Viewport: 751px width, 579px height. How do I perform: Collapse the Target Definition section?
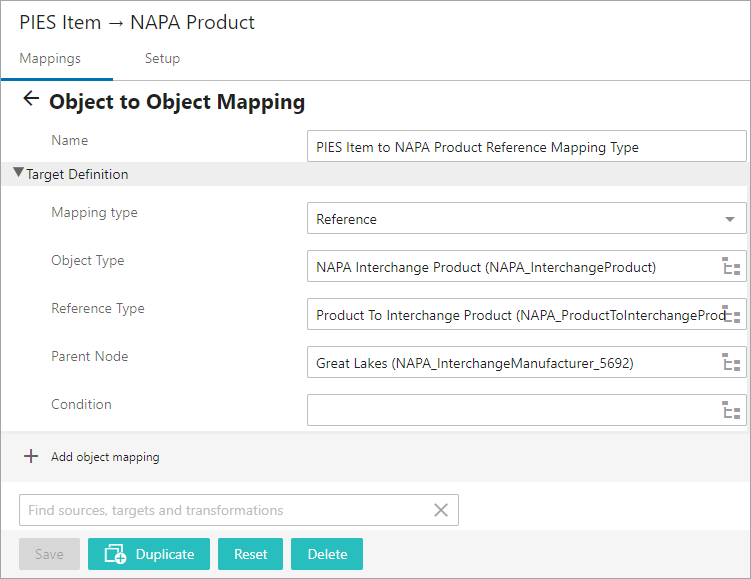coord(18,172)
